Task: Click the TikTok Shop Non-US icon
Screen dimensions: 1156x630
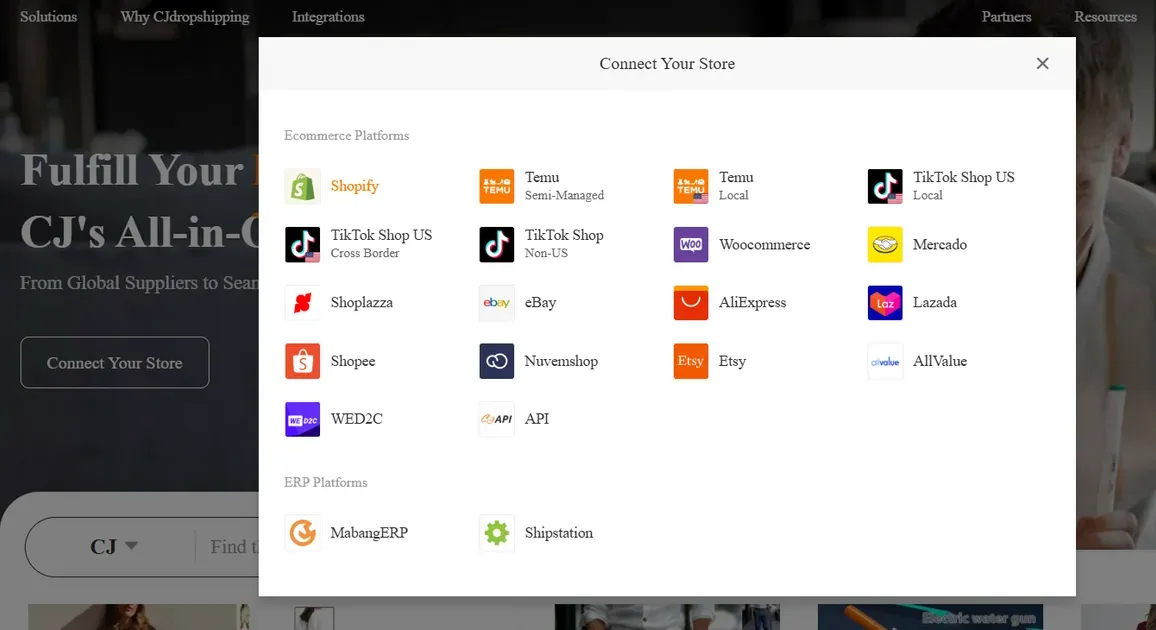Action: coord(496,245)
